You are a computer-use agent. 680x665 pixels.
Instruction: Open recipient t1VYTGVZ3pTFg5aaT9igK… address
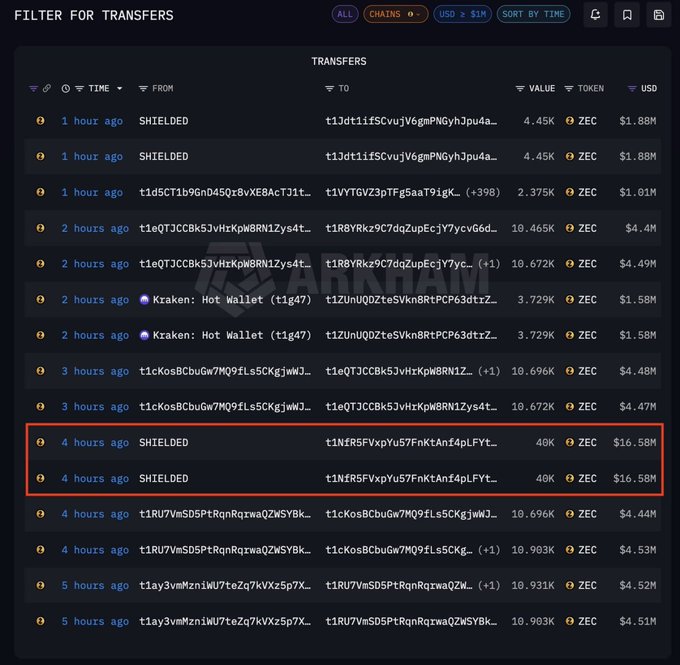point(393,192)
